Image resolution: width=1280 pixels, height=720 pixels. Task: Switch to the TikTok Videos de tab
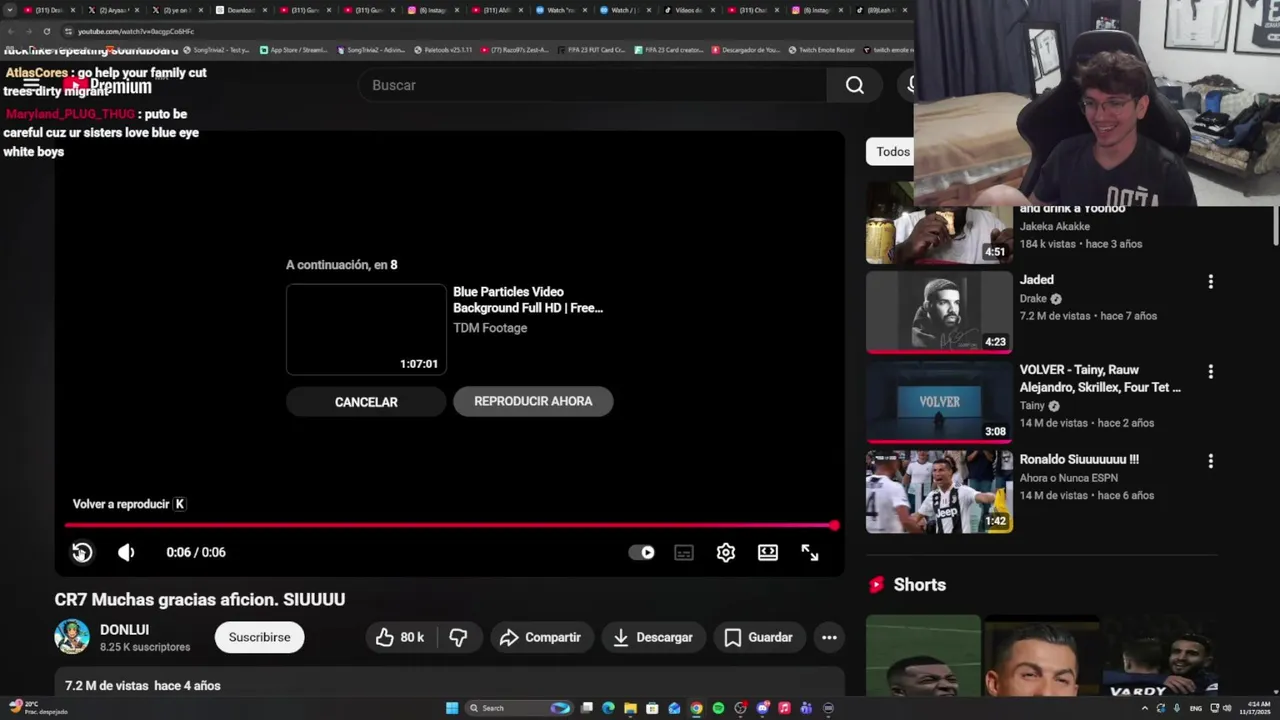[x=689, y=10]
